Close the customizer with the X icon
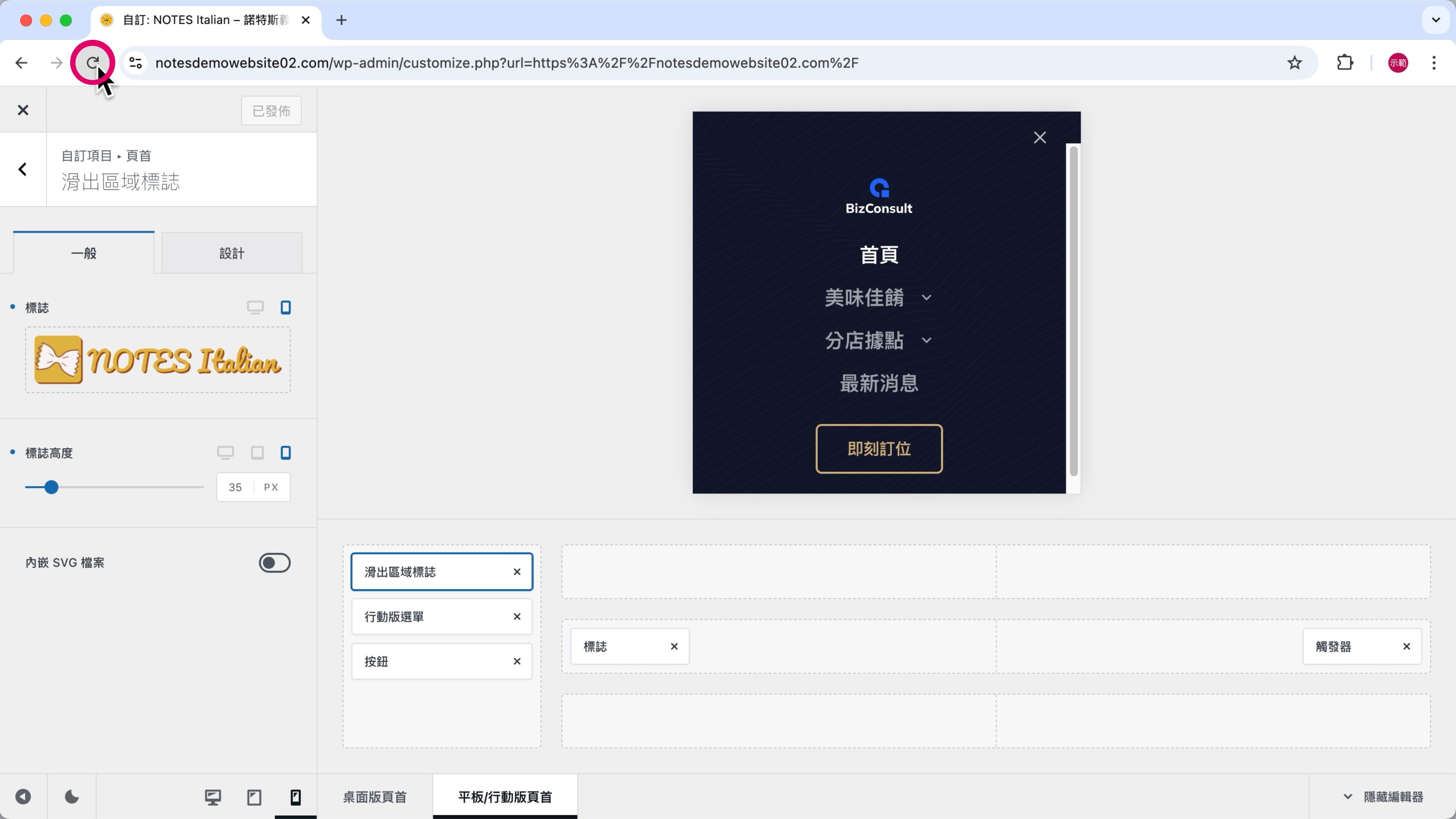 coord(23,110)
